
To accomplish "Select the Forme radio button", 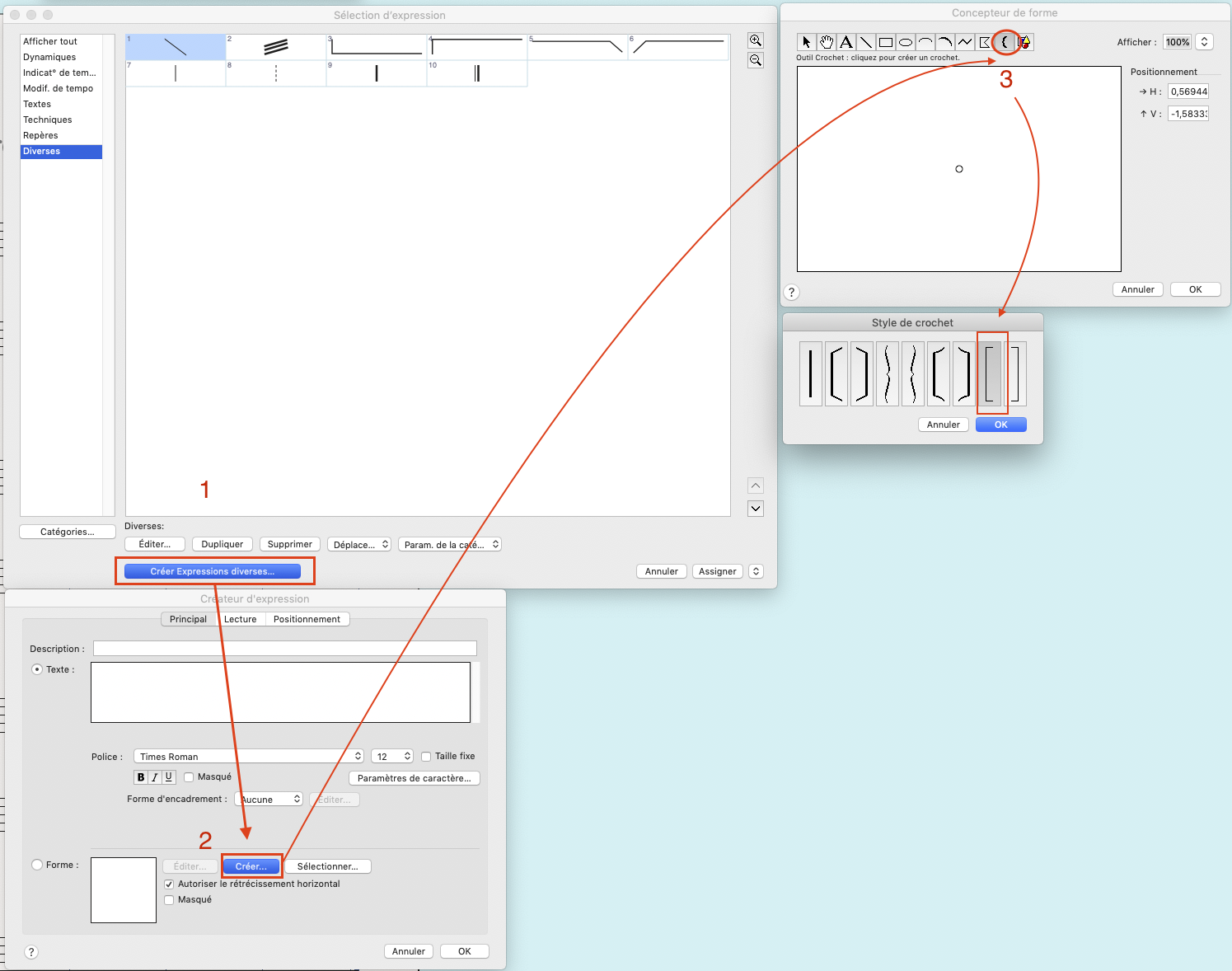I will click(37, 865).
